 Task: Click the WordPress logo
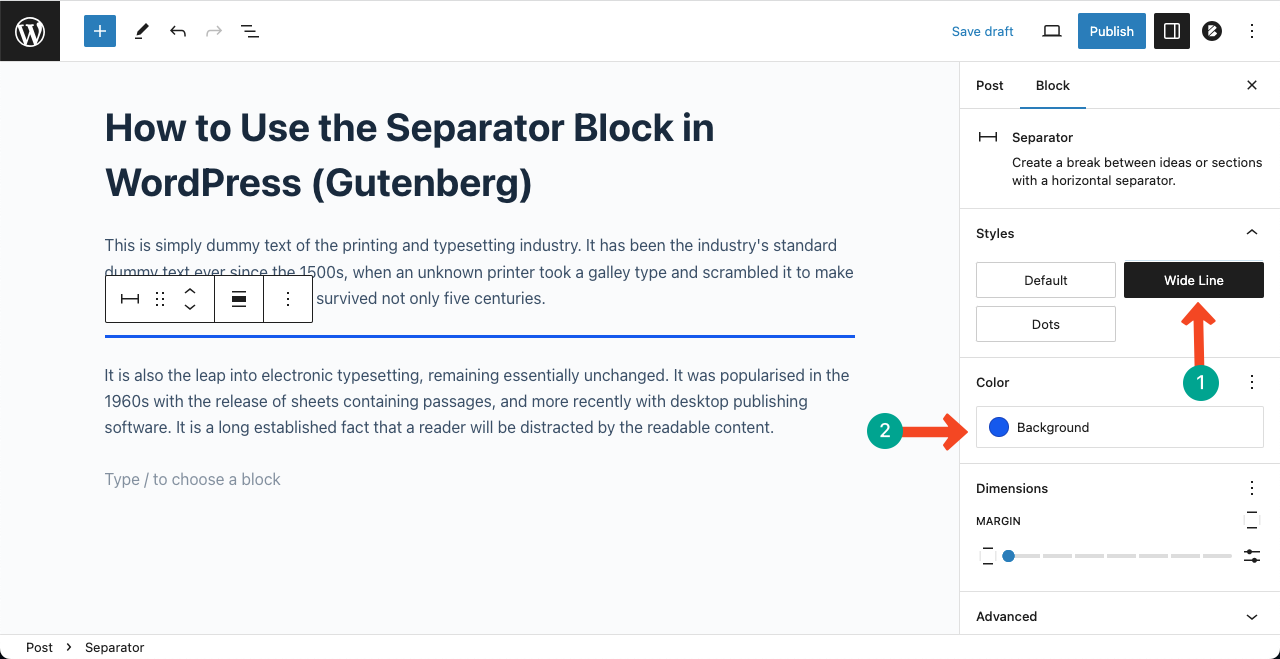pyautogui.click(x=29, y=31)
